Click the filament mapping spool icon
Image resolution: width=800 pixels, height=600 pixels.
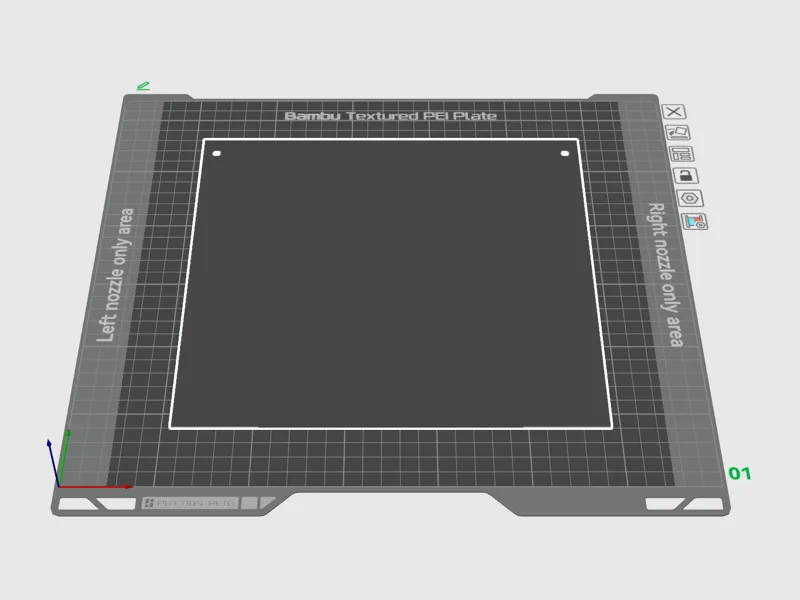[694, 221]
